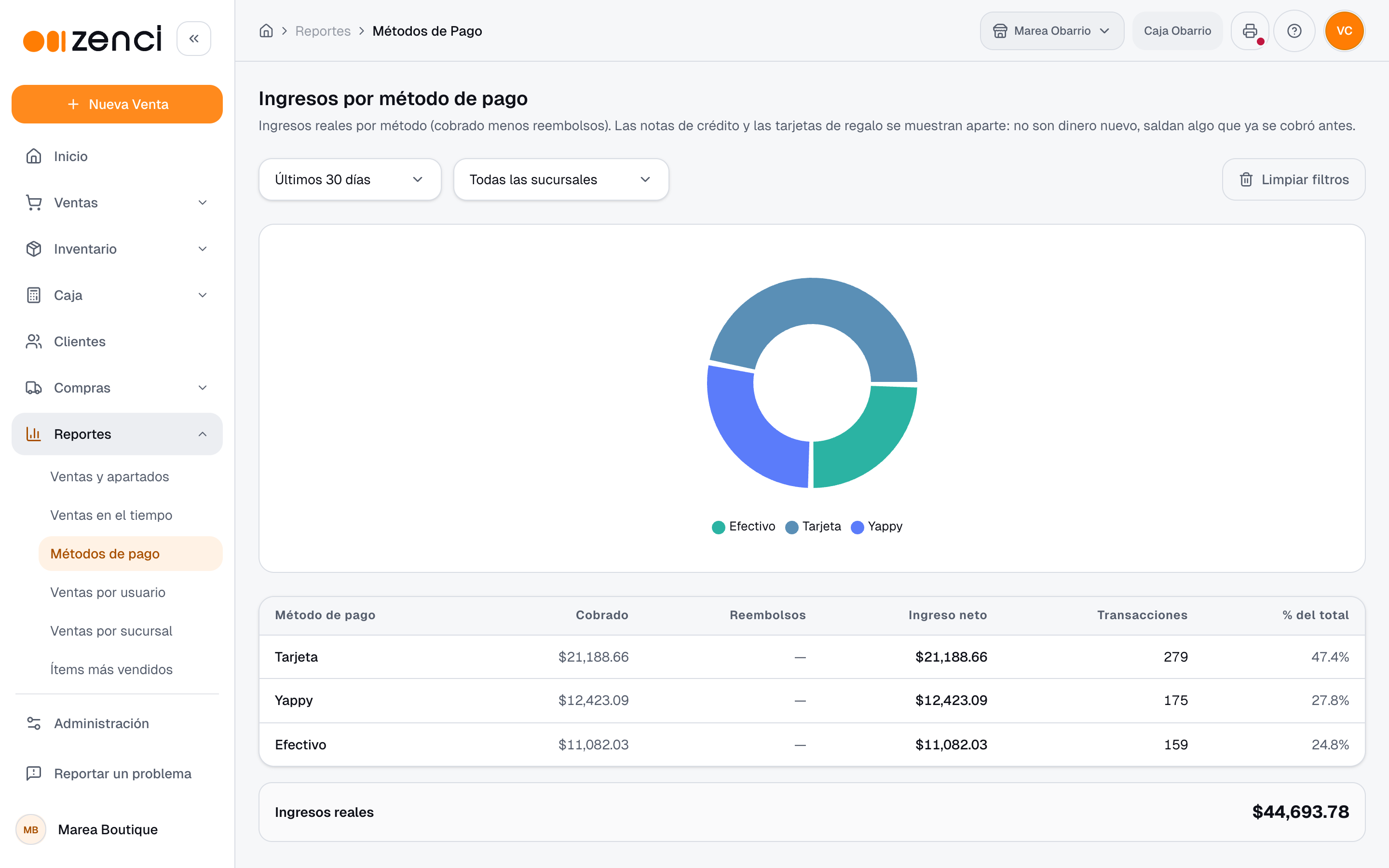Click the $44,693.78 total amount
The height and width of the screenshot is (868, 1389).
(x=1300, y=812)
